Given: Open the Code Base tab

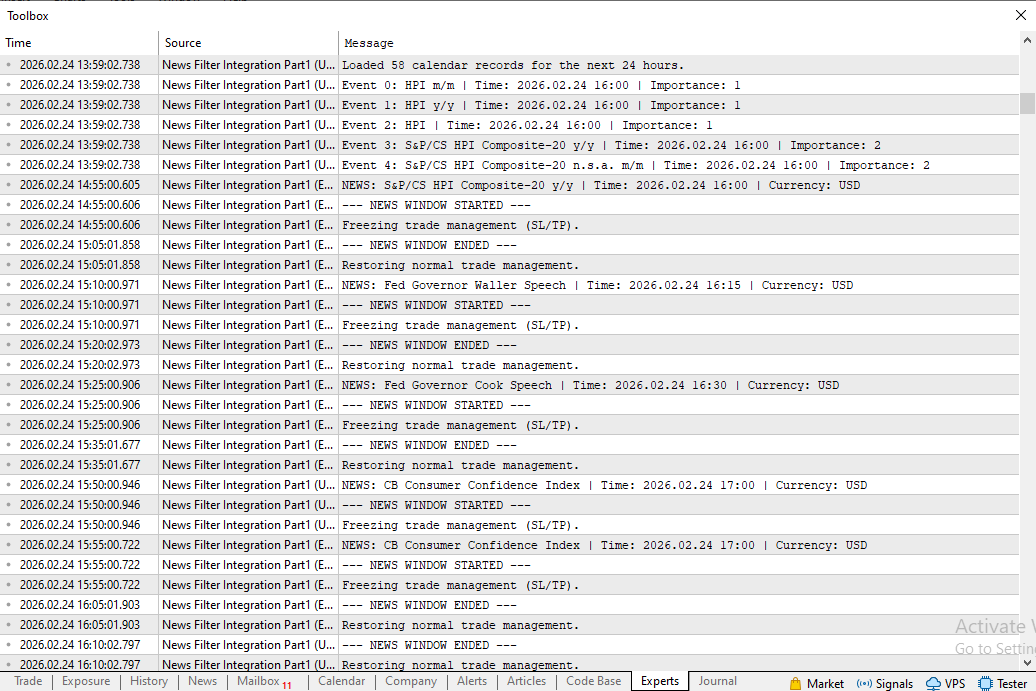Looking at the screenshot, I should 593,681.
